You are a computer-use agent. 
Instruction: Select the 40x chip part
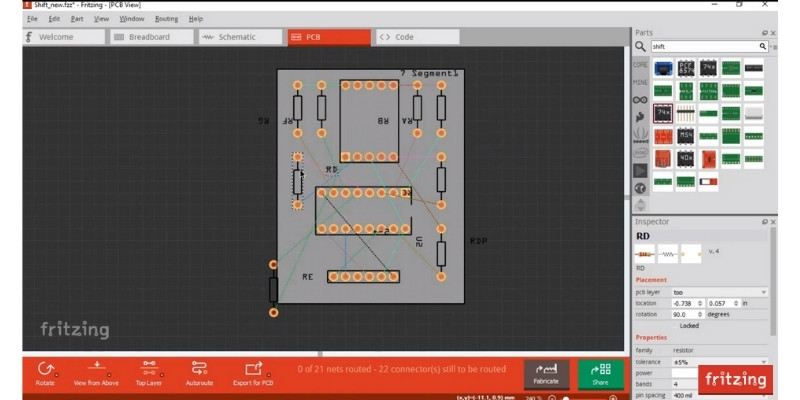[686, 159]
